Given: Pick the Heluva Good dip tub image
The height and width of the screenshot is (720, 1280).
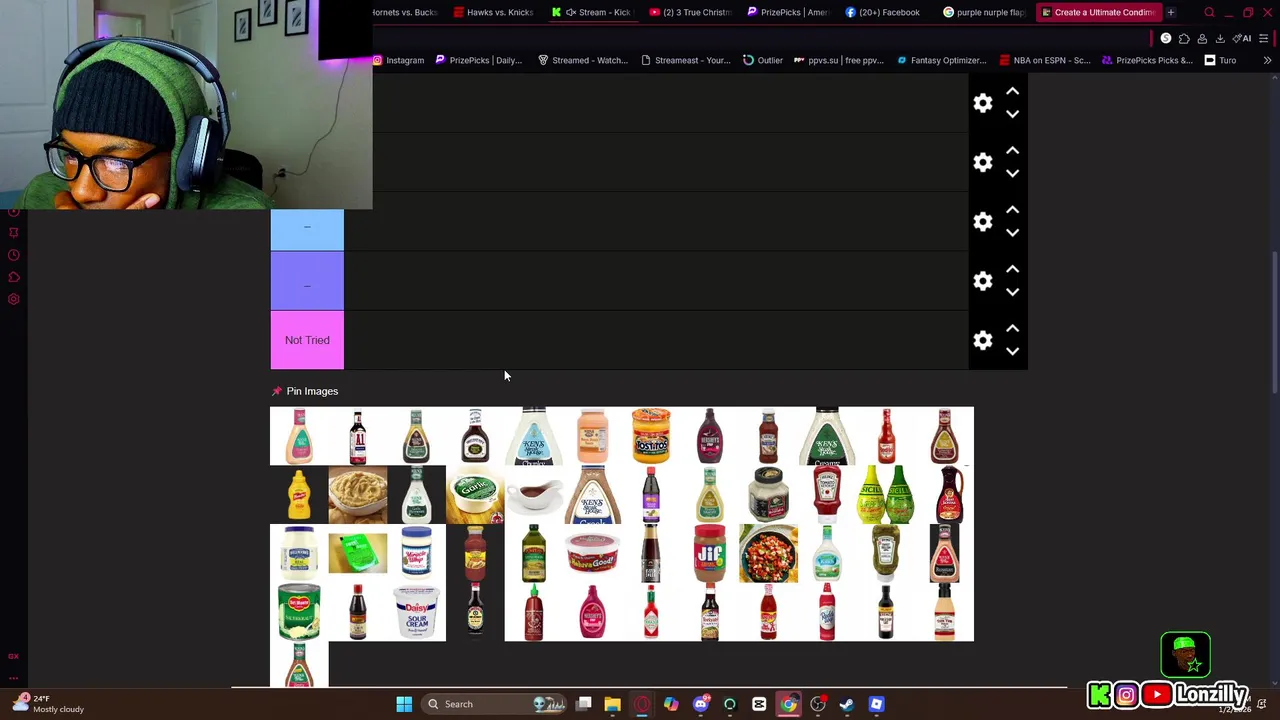Looking at the screenshot, I should (592, 553).
